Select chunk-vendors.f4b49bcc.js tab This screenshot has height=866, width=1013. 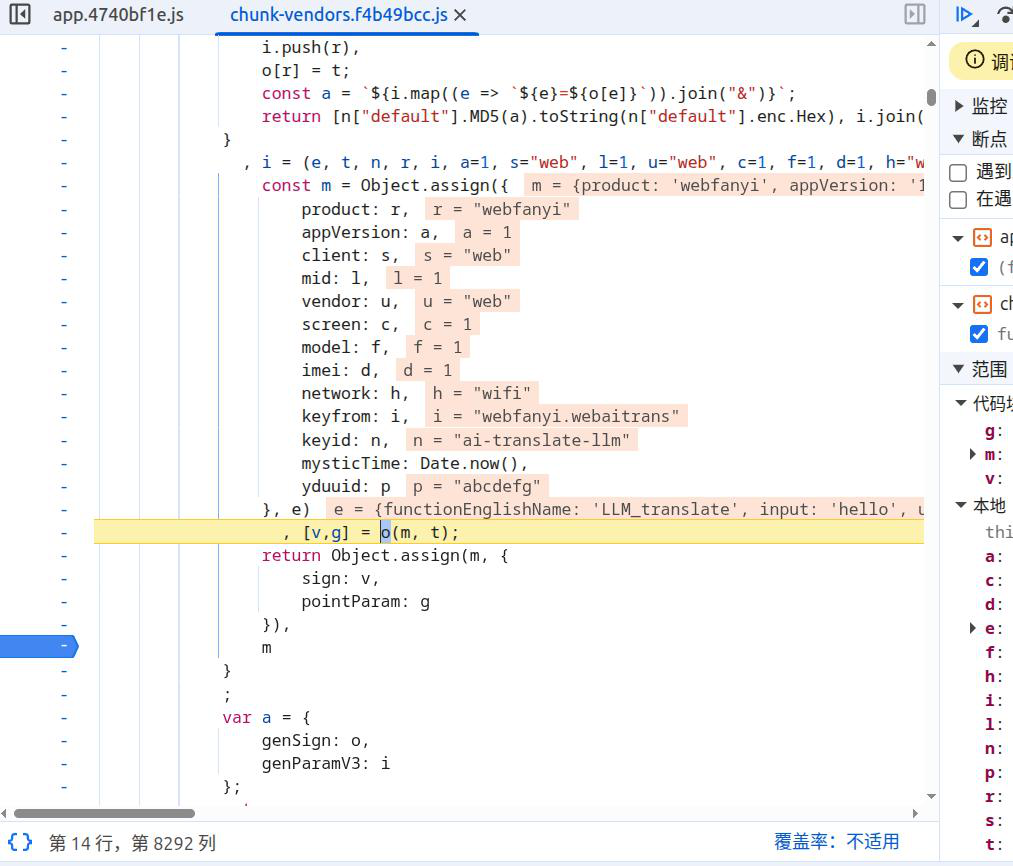[x=339, y=15]
